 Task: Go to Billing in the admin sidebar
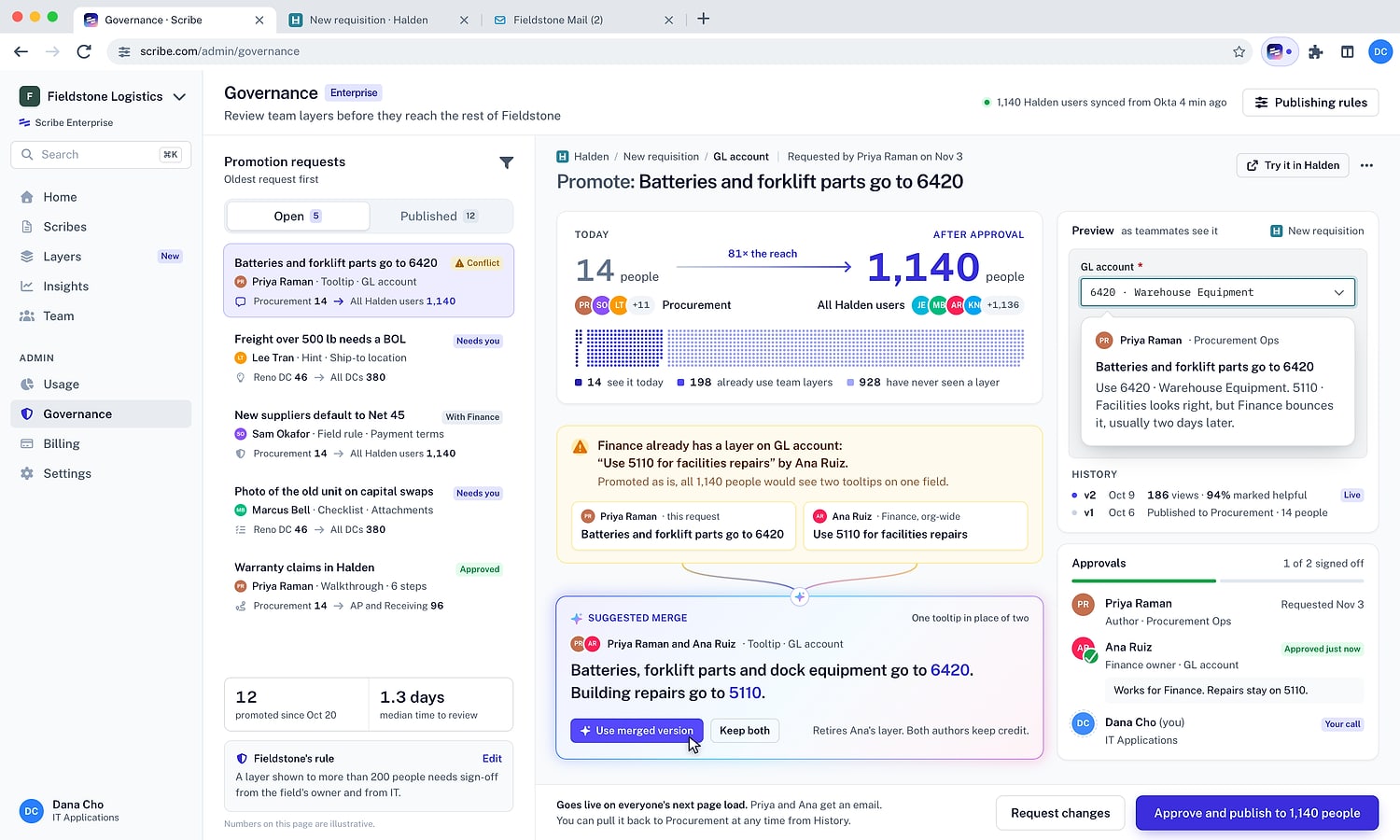coord(101,444)
